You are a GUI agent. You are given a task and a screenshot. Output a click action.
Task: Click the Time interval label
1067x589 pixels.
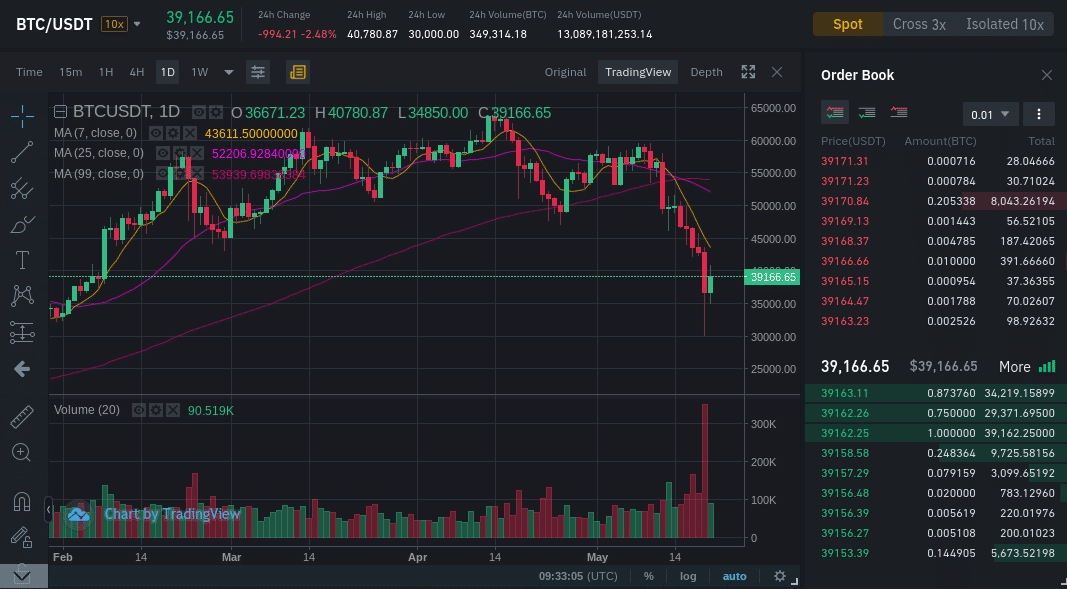[x=29, y=72]
